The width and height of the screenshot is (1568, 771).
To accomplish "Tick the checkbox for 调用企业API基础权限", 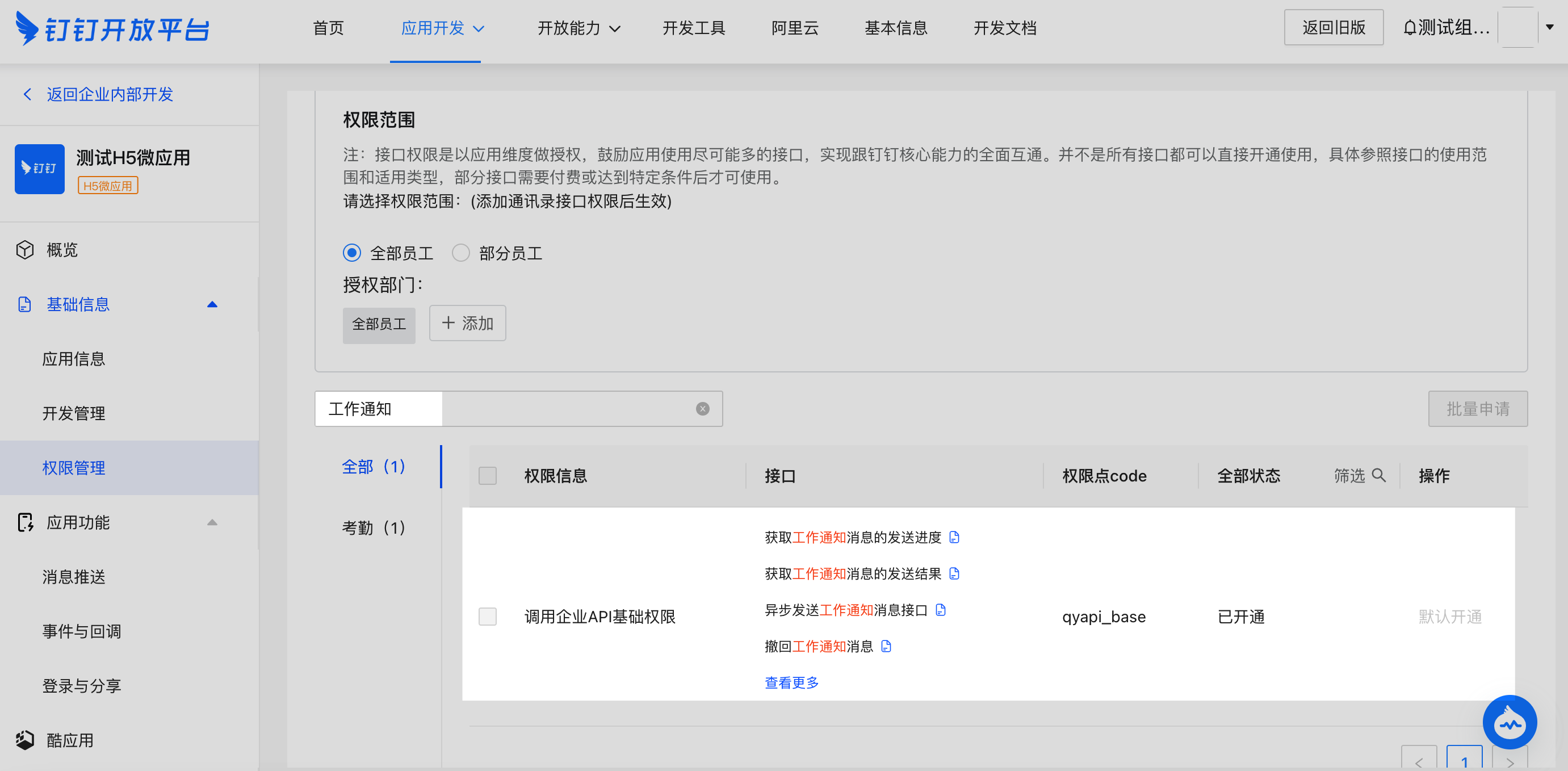I will [x=488, y=617].
